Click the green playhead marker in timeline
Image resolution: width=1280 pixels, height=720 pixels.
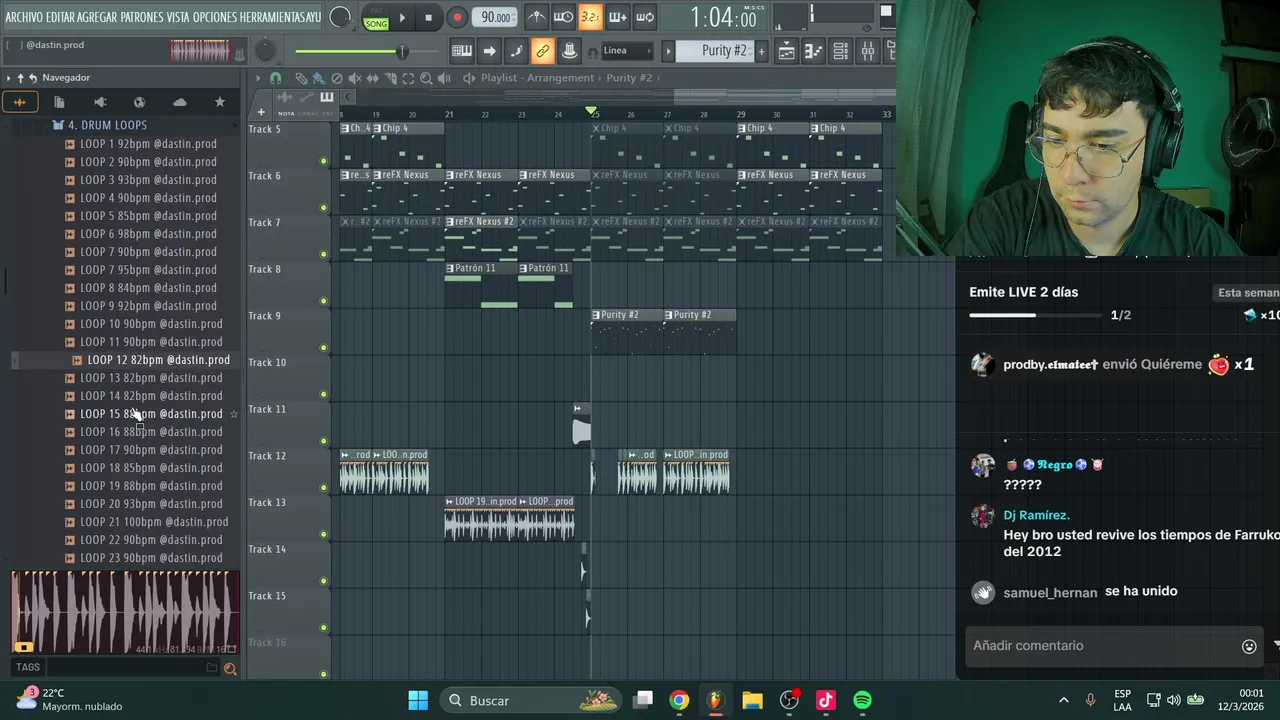click(591, 110)
